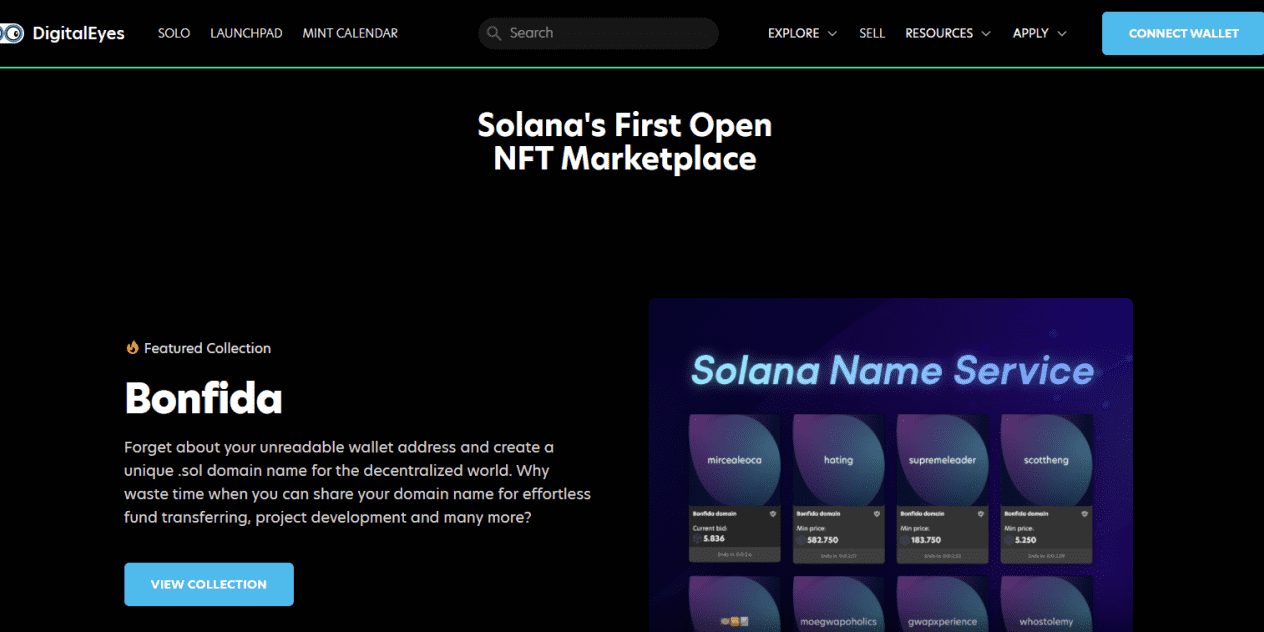Open the Solana Name Service banner image
The width and height of the screenshot is (1264, 632).
coord(890,464)
